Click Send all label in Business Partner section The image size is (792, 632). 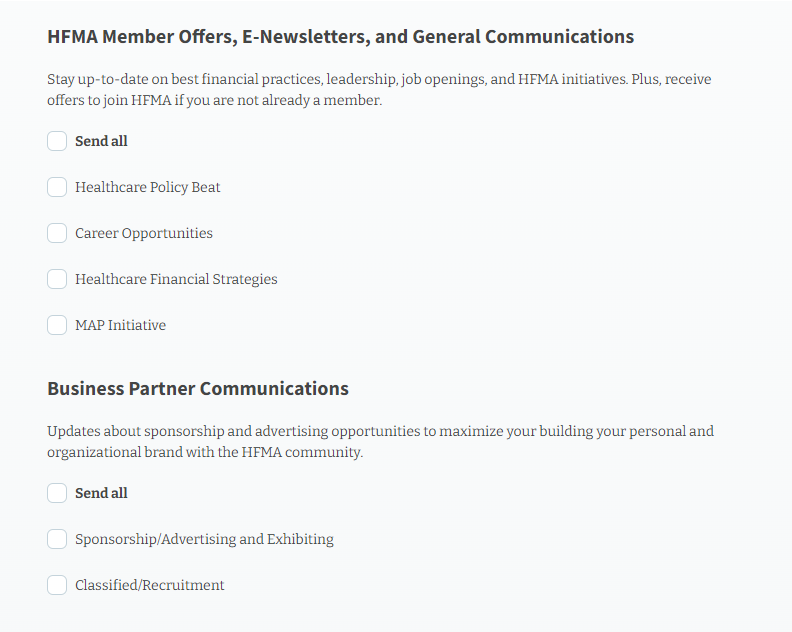(101, 493)
